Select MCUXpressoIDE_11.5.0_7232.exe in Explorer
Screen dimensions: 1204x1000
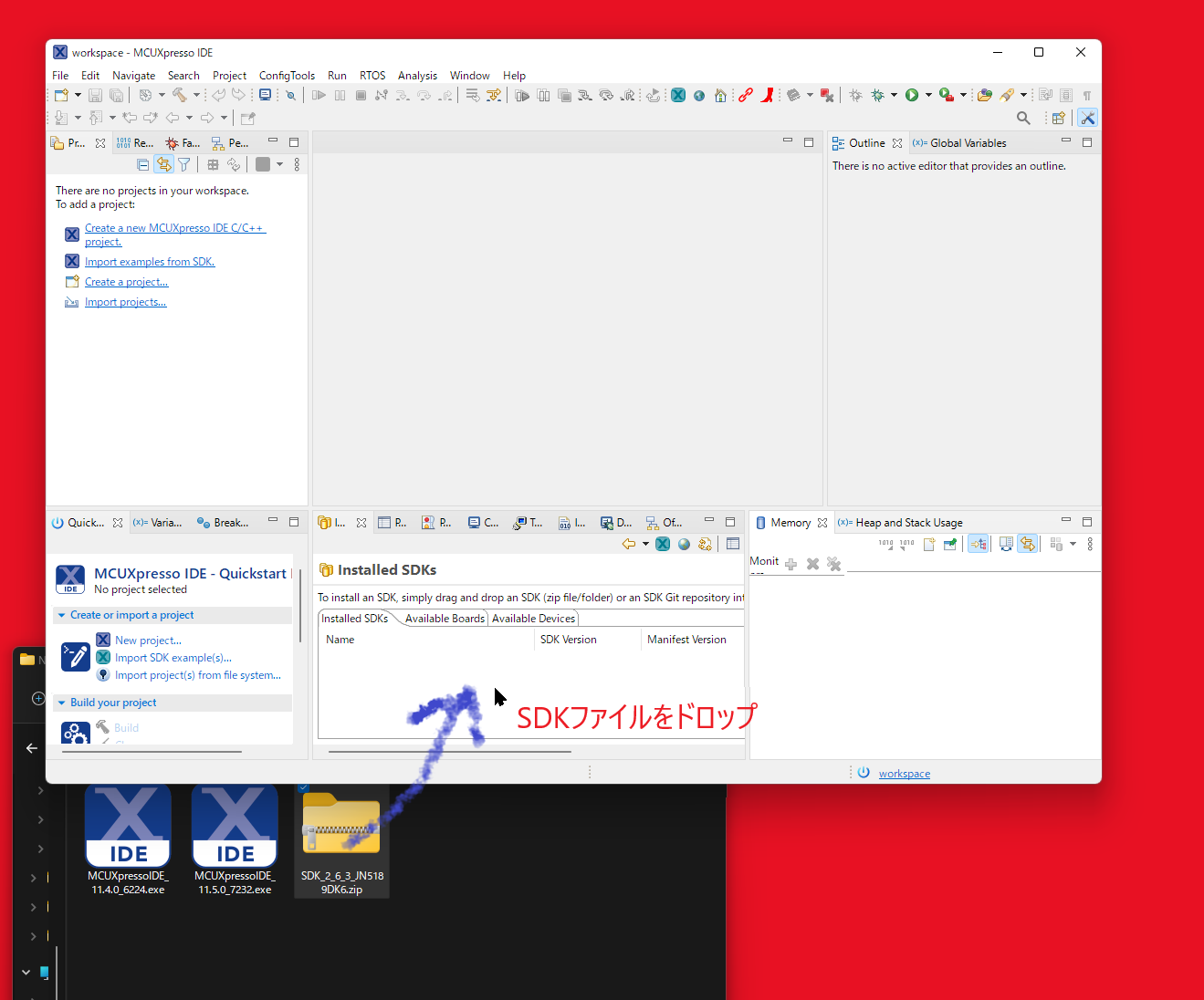(x=236, y=841)
